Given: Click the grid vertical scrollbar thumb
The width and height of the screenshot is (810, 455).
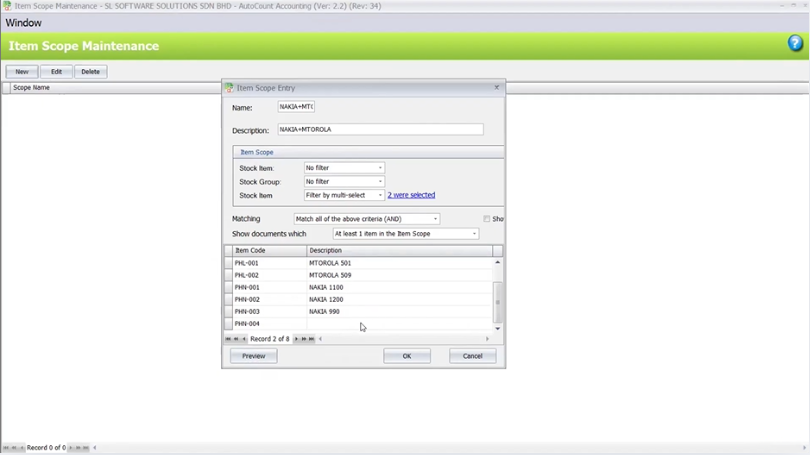Looking at the screenshot, I should coord(497,302).
